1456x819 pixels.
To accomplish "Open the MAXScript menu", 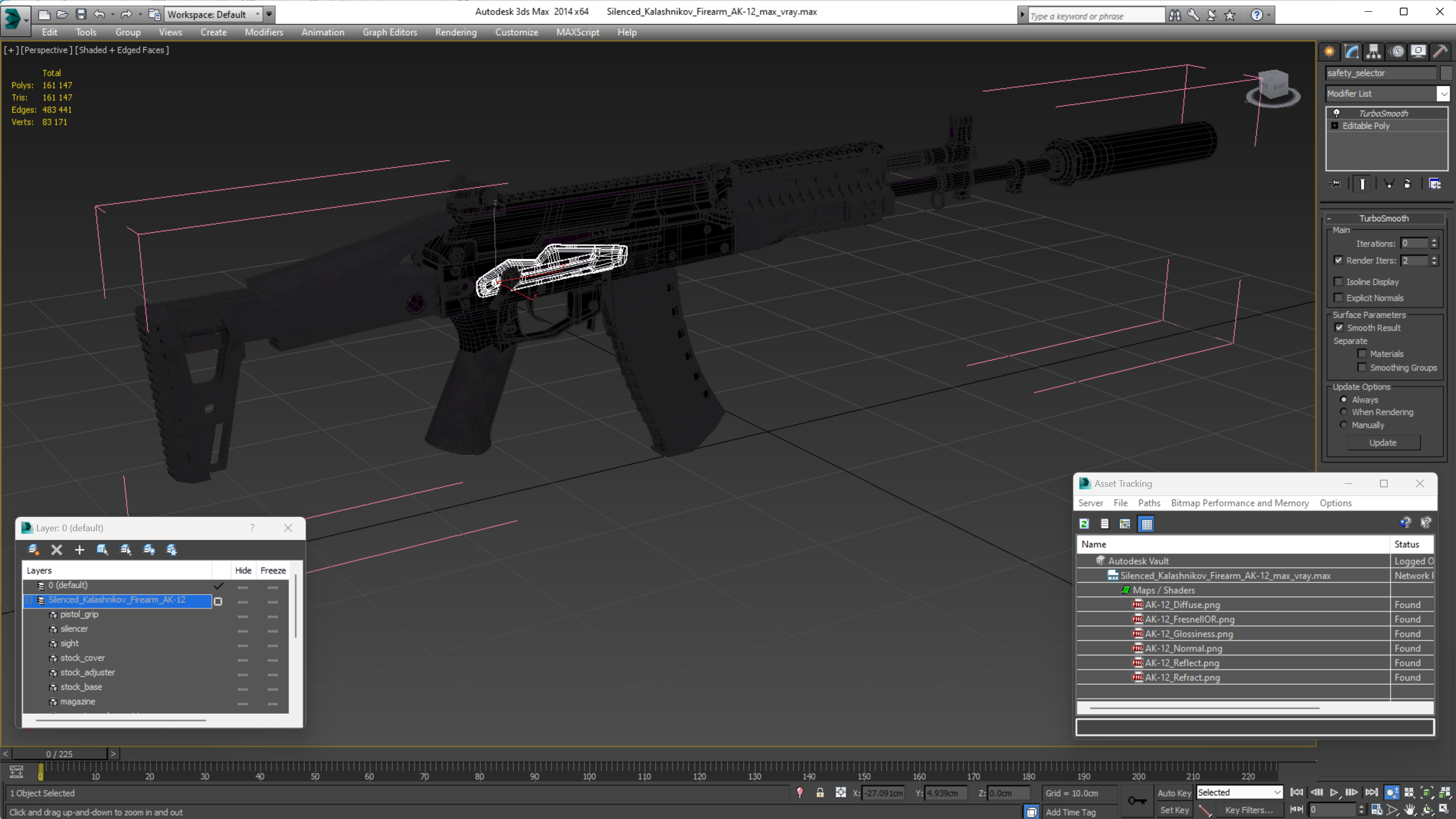I will [x=577, y=32].
